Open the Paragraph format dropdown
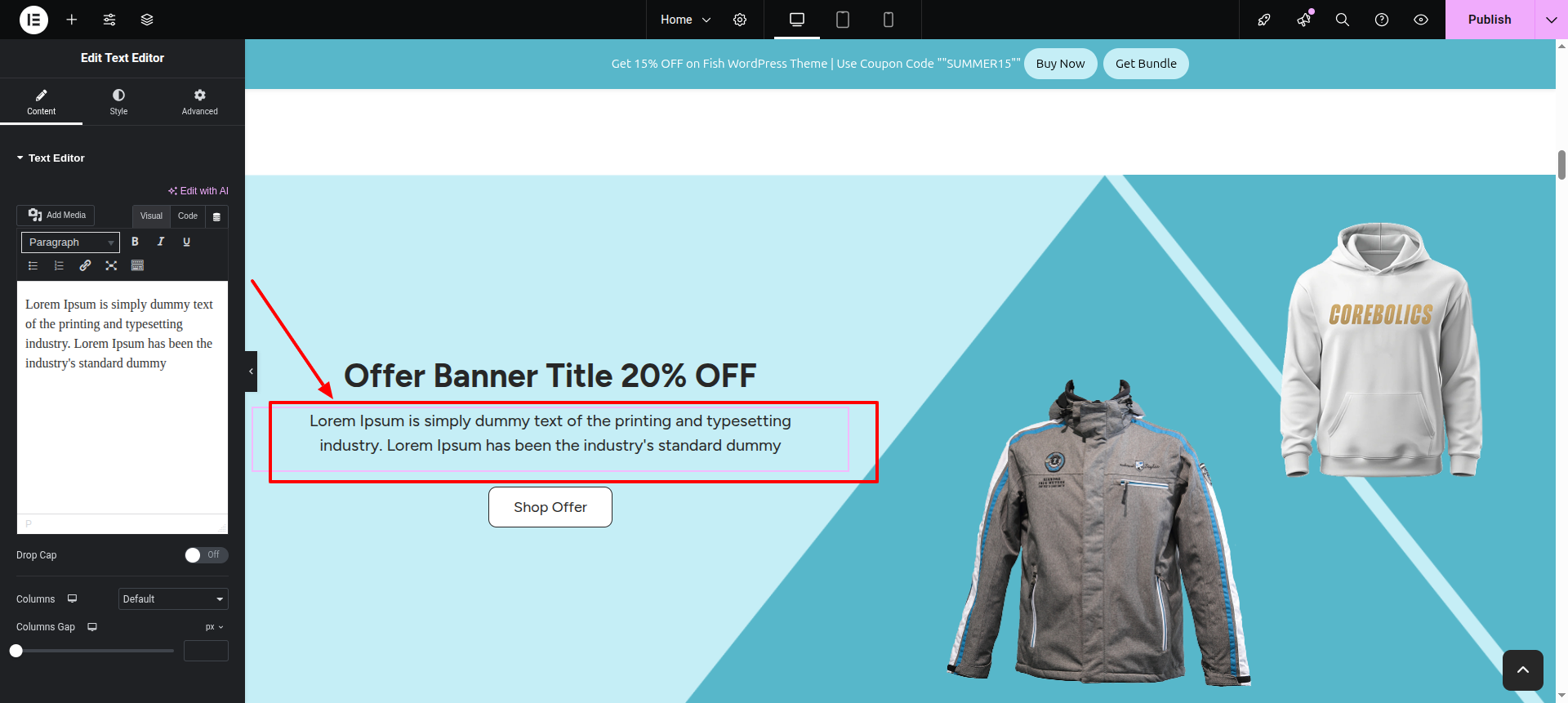1568x703 pixels. [x=70, y=242]
